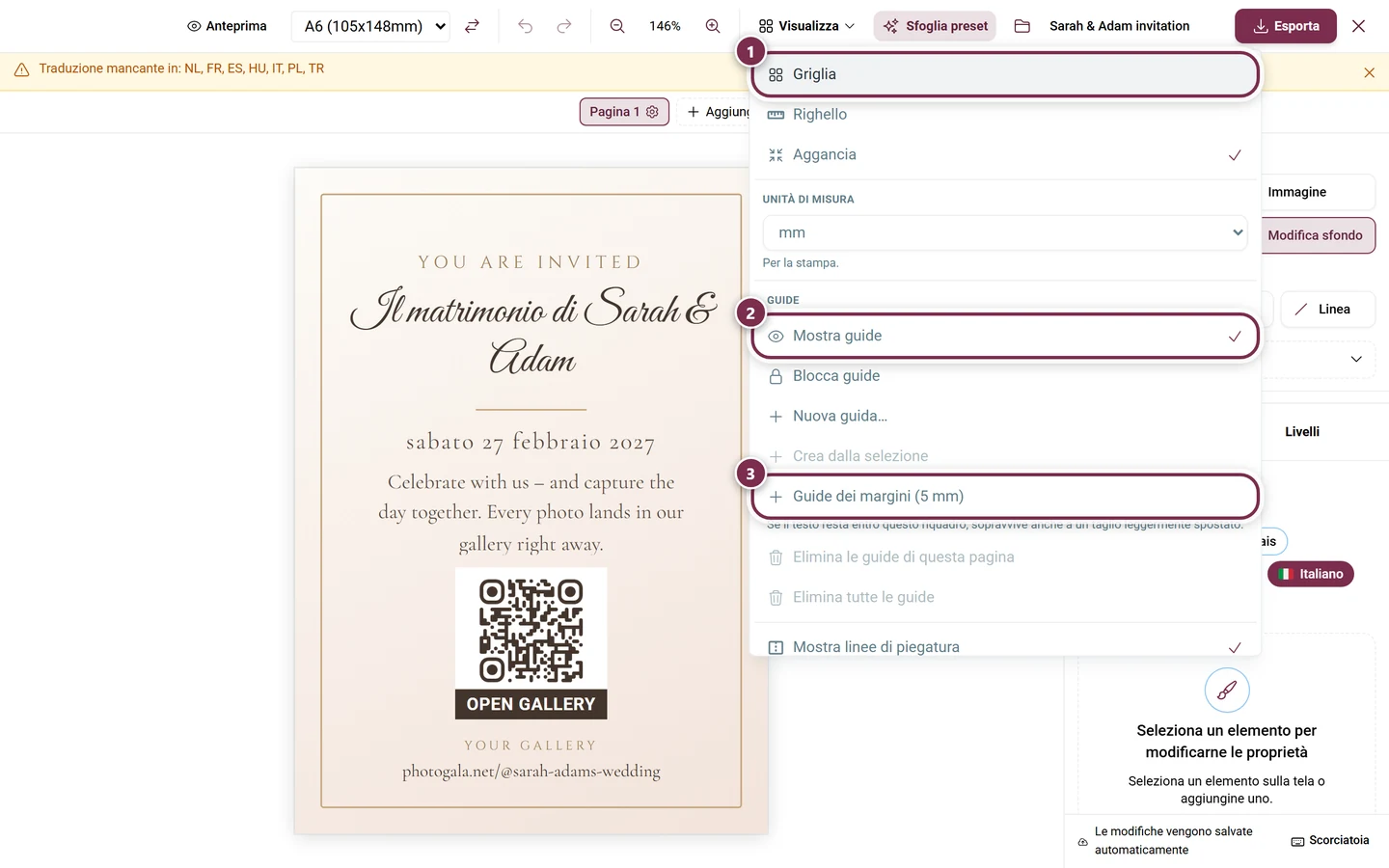Click the brush icon in the properties panel

pyautogui.click(x=1227, y=690)
